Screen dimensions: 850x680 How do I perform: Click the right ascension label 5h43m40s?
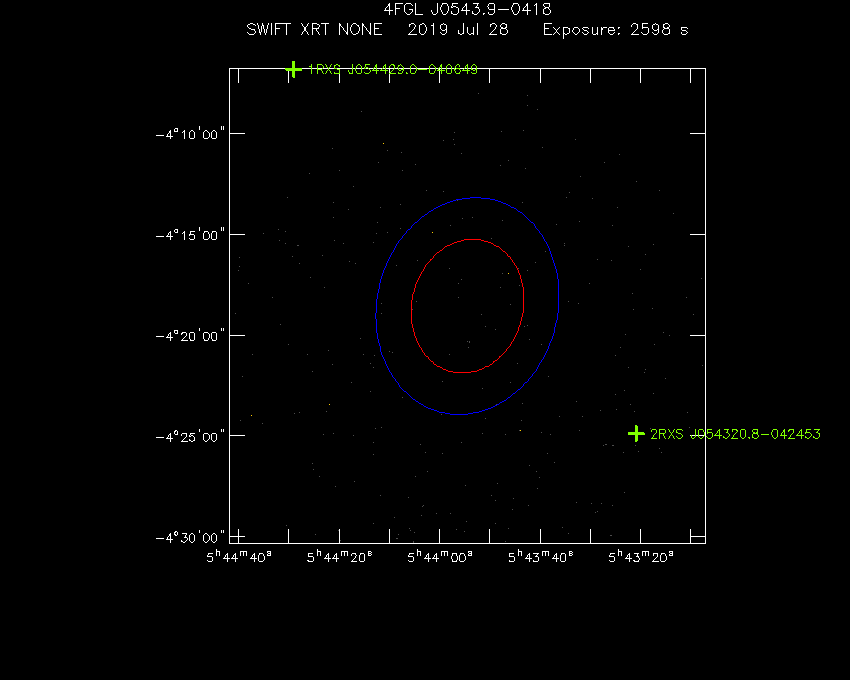point(541,557)
